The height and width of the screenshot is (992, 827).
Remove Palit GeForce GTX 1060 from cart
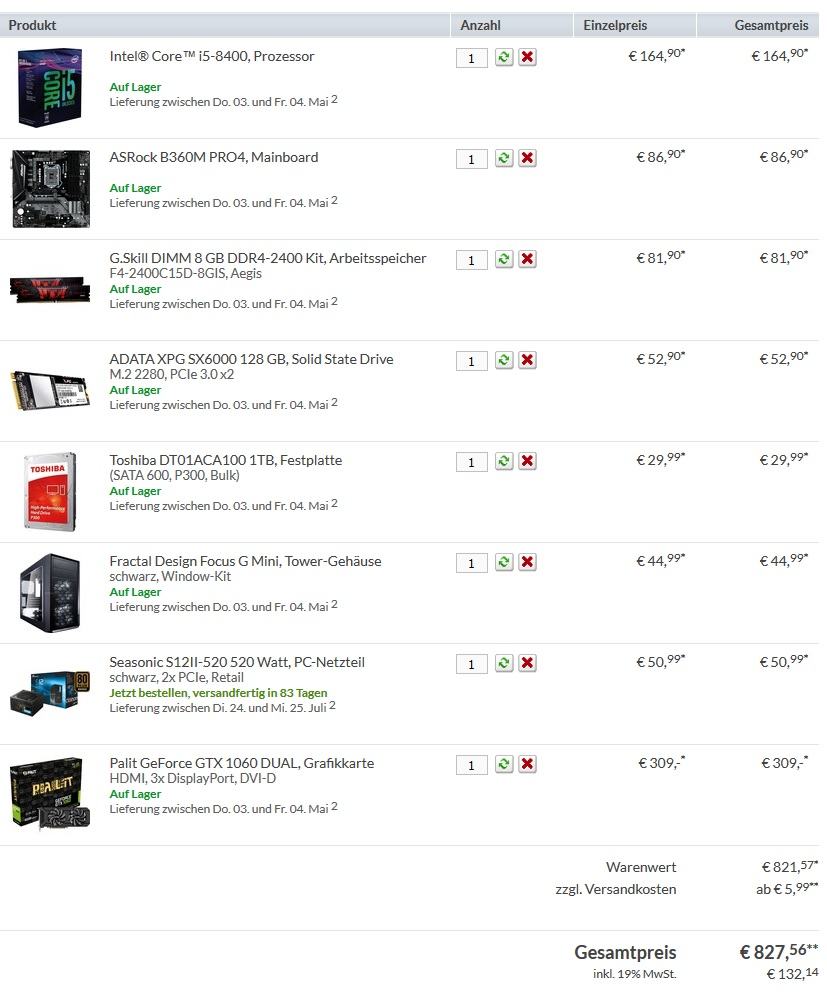527,764
